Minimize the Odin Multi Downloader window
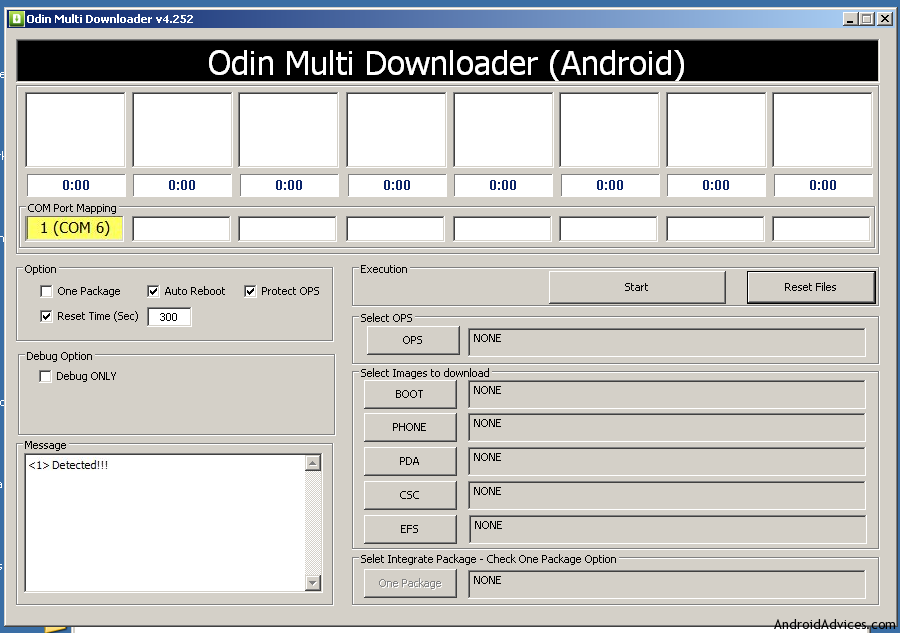The width and height of the screenshot is (900, 633). point(850,19)
